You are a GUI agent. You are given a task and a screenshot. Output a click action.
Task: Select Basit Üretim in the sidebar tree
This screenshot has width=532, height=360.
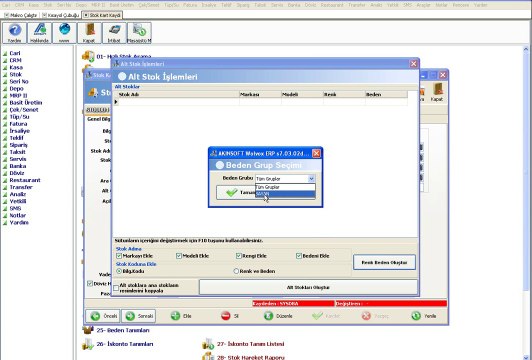point(26,102)
